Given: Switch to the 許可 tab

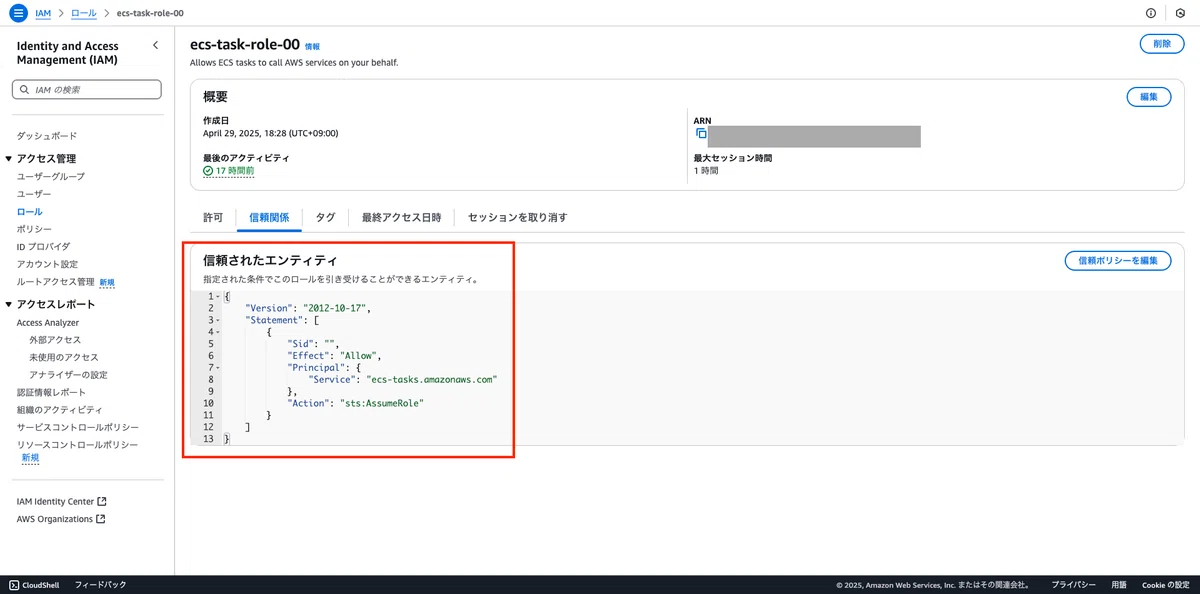Looking at the screenshot, I should [x=213, y=217].
